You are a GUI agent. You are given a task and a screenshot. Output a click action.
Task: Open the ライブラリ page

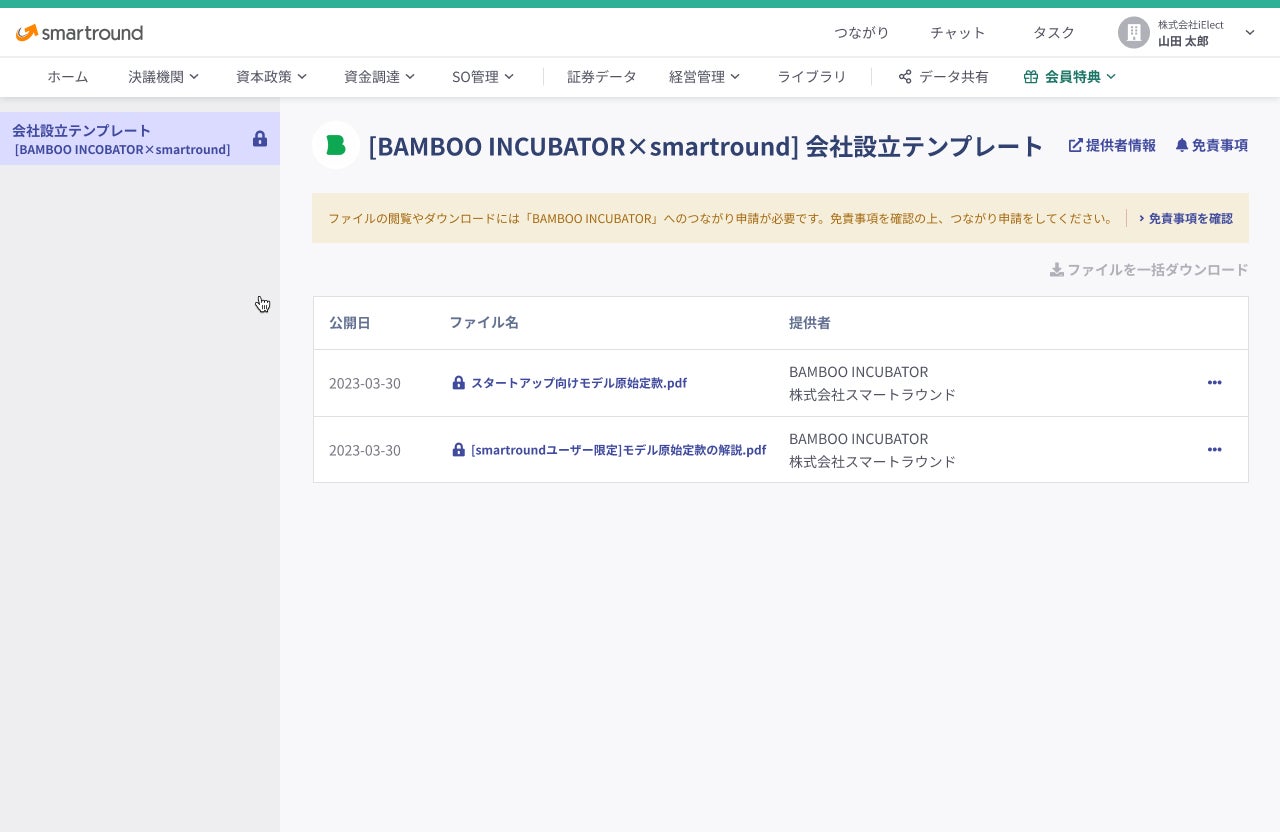point(812,77)
